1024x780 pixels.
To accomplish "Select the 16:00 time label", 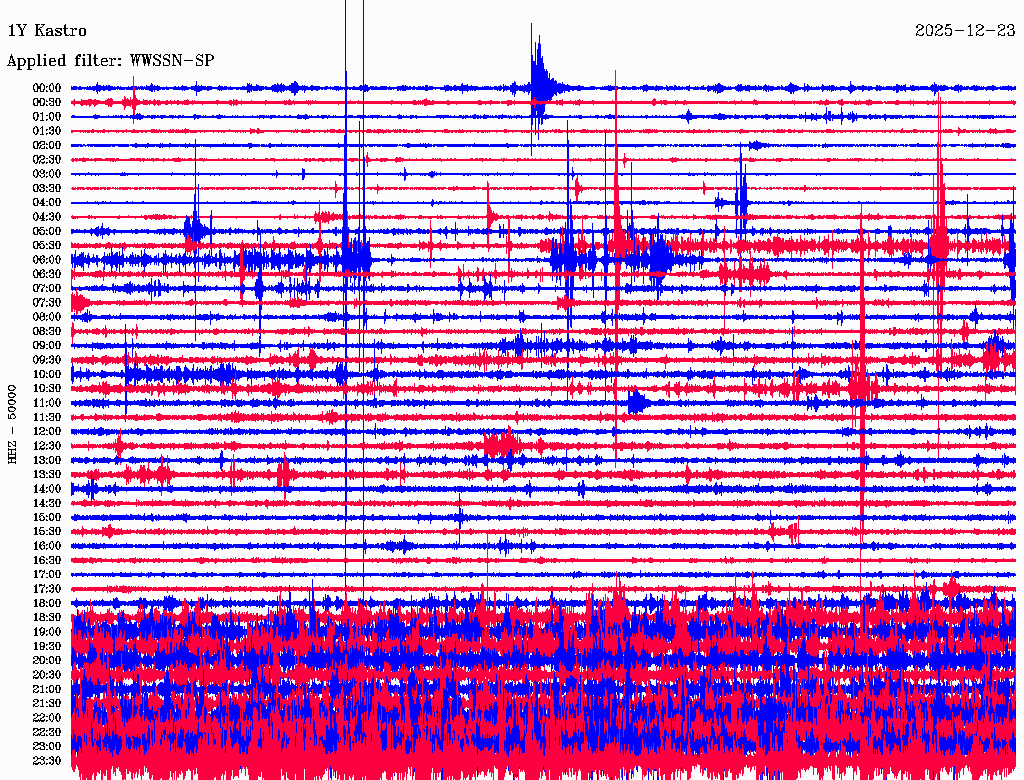I will 47,545.
